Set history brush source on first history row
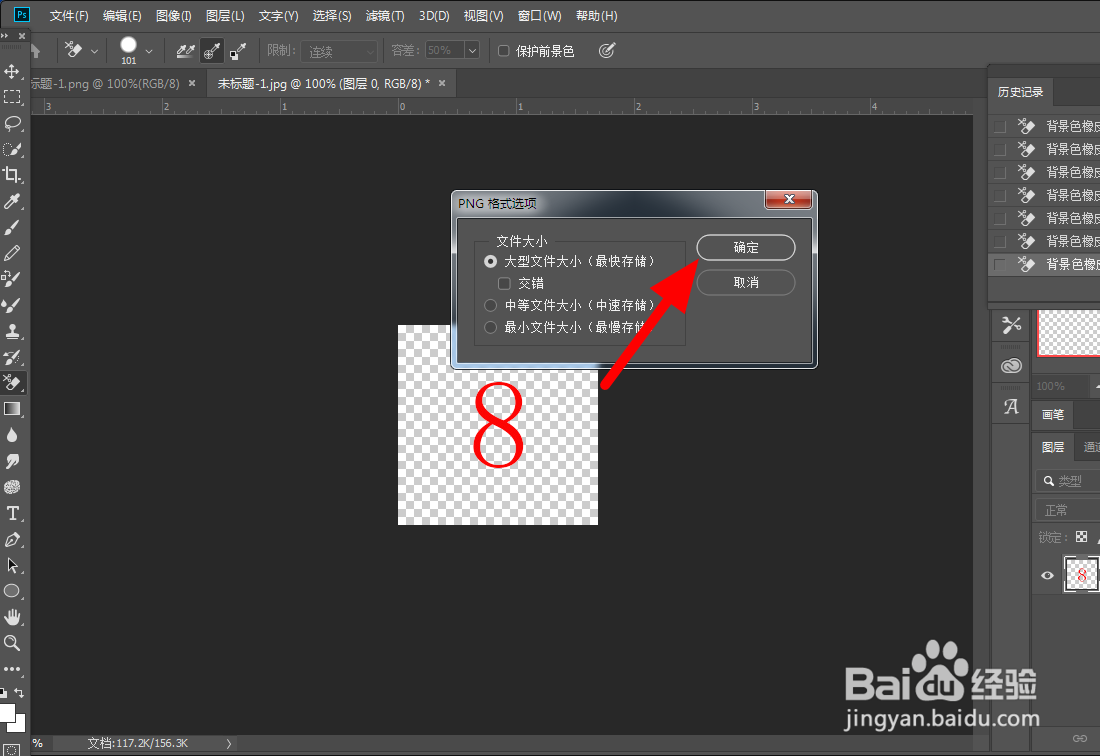 tap(1000, 126)
